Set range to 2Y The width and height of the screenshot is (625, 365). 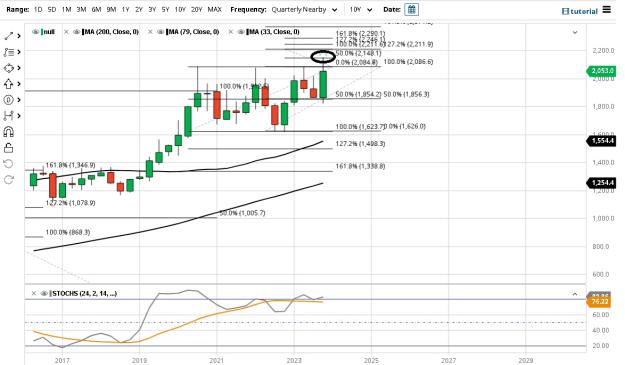coord(139,10)
